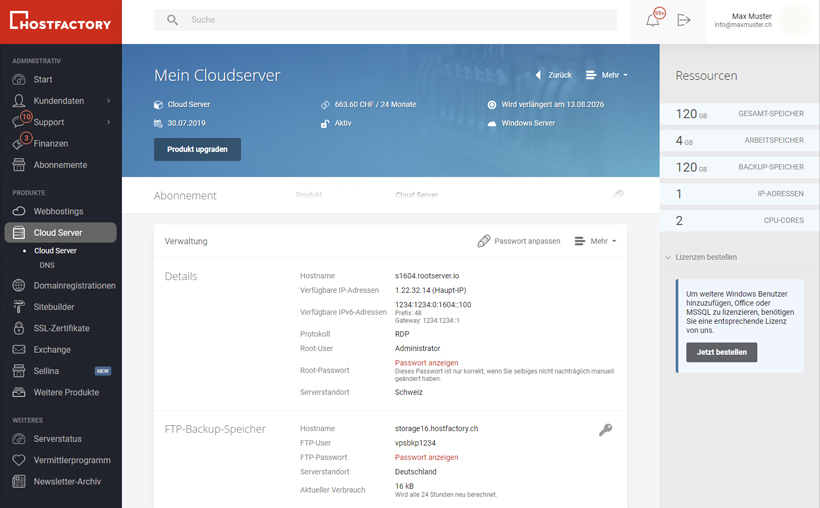Show the Root-Passwort via Passwort anzeigen

[427, 363]
